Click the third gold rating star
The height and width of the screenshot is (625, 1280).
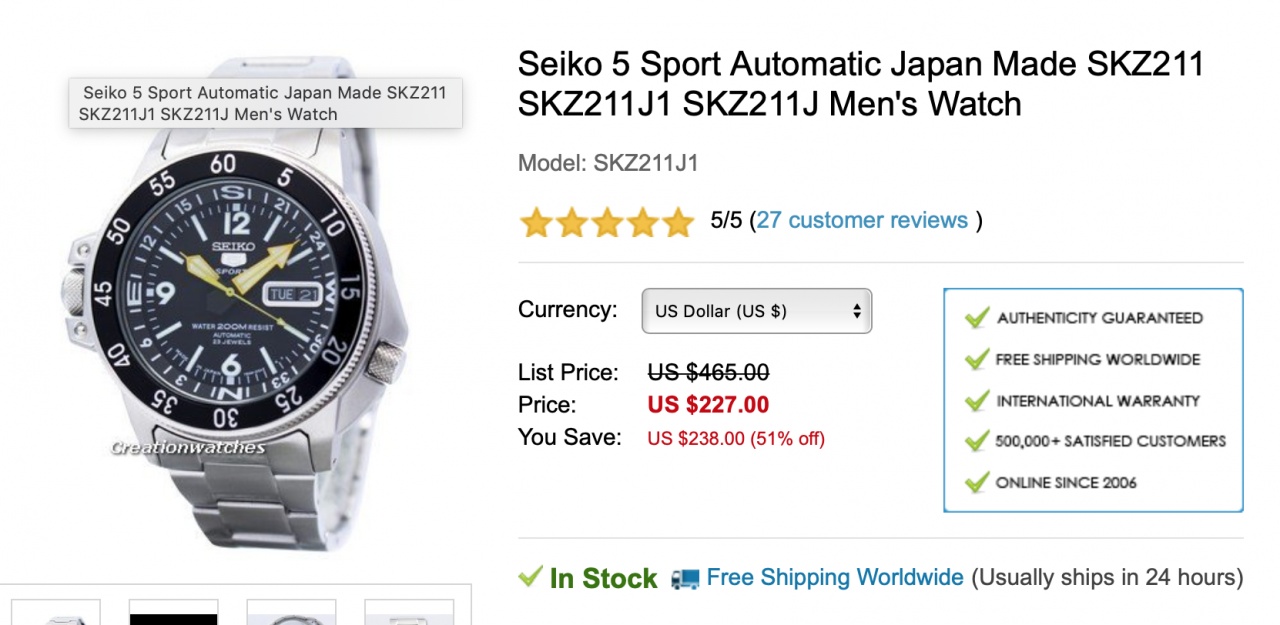pyautogui.click(x=607, y=222)
